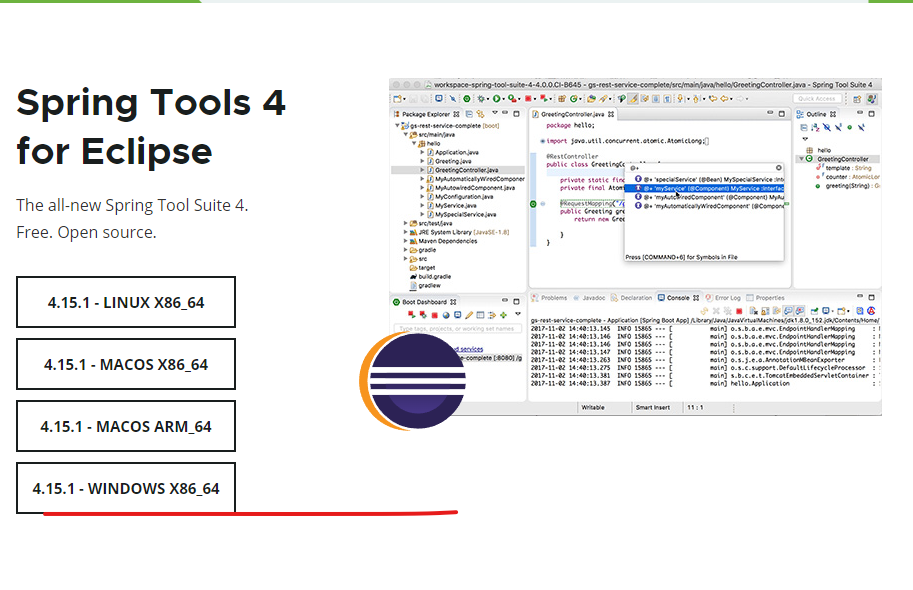Click the 'Spring Tools 4 for Eclipse' heading
Screen dimensions: 913x590
click(x=151, y=126)
